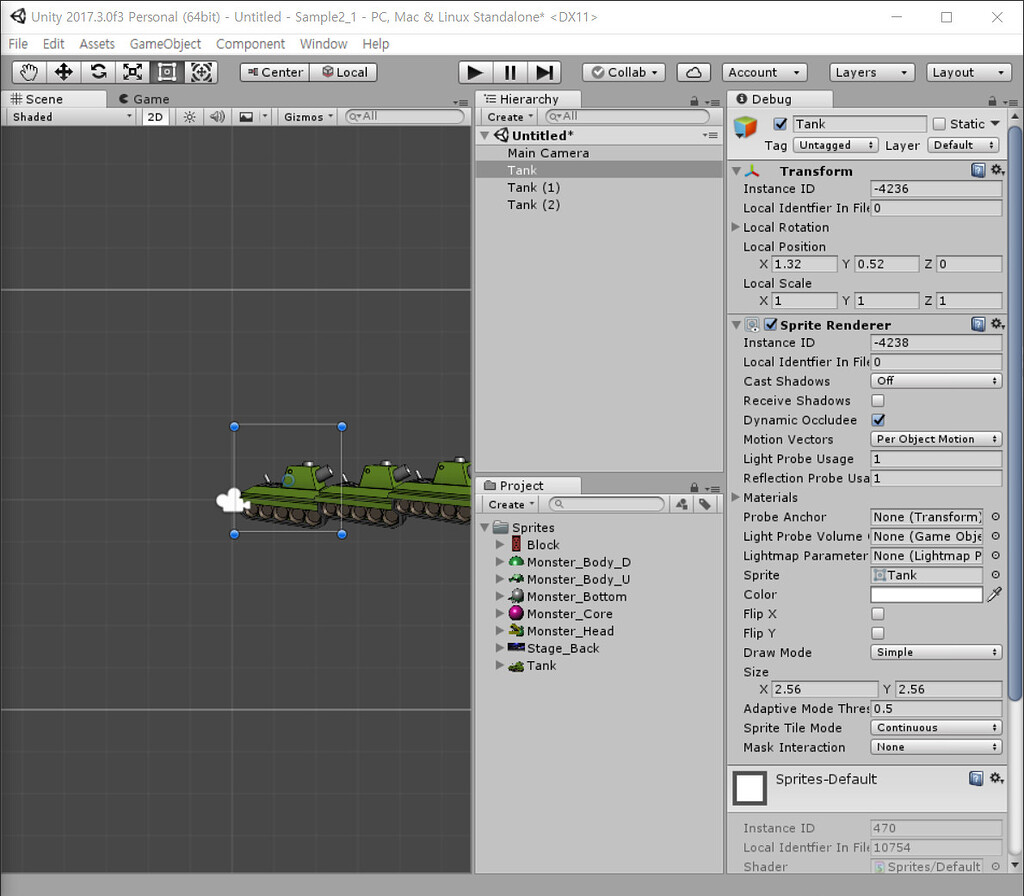This screenshot has width=1024, height=896.
Task: Enable Receive Shadows in Sprite Renderer
Action: coord(877,400)
